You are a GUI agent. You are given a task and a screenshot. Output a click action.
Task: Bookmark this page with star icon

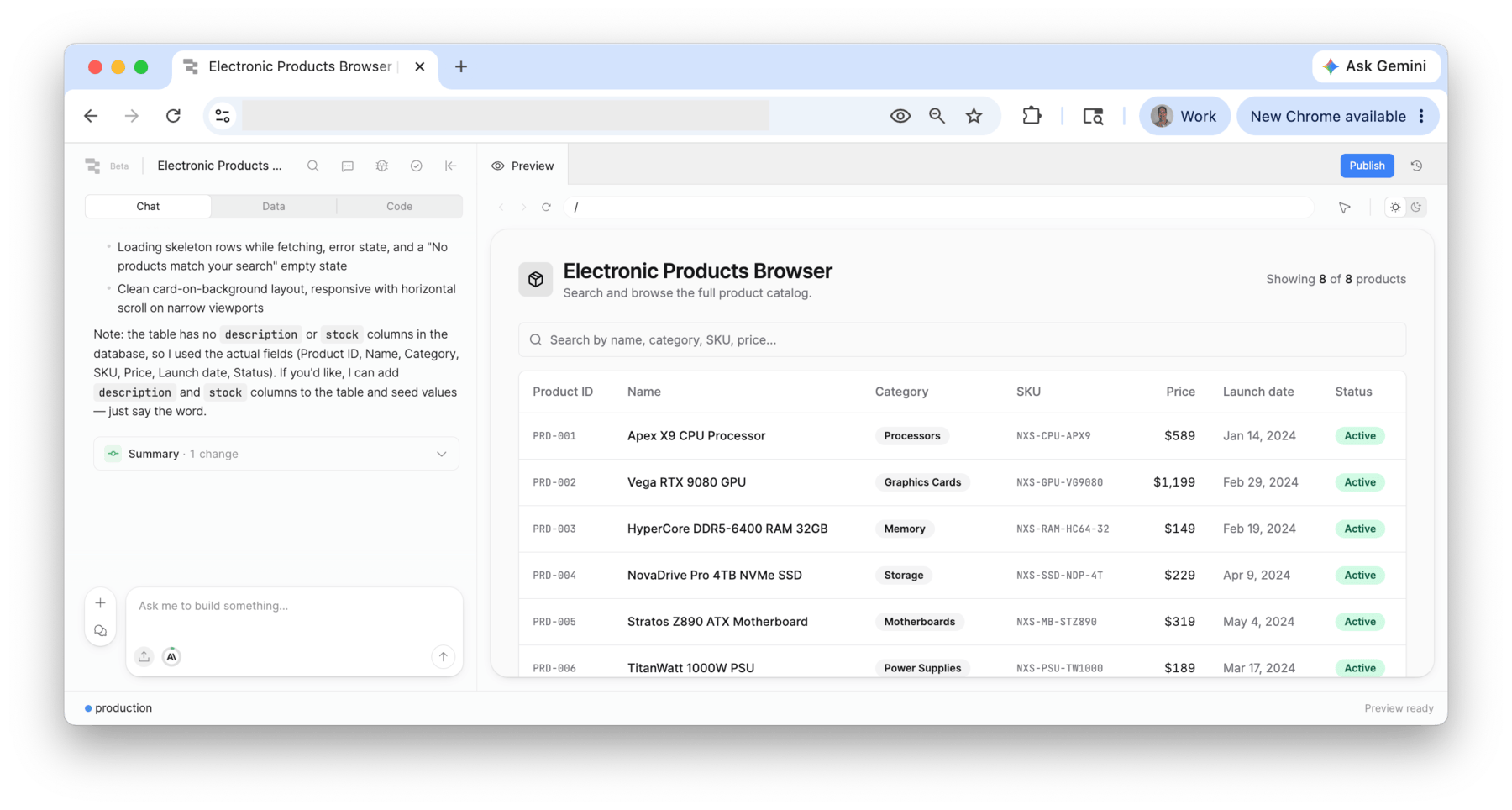coord(974,116)
